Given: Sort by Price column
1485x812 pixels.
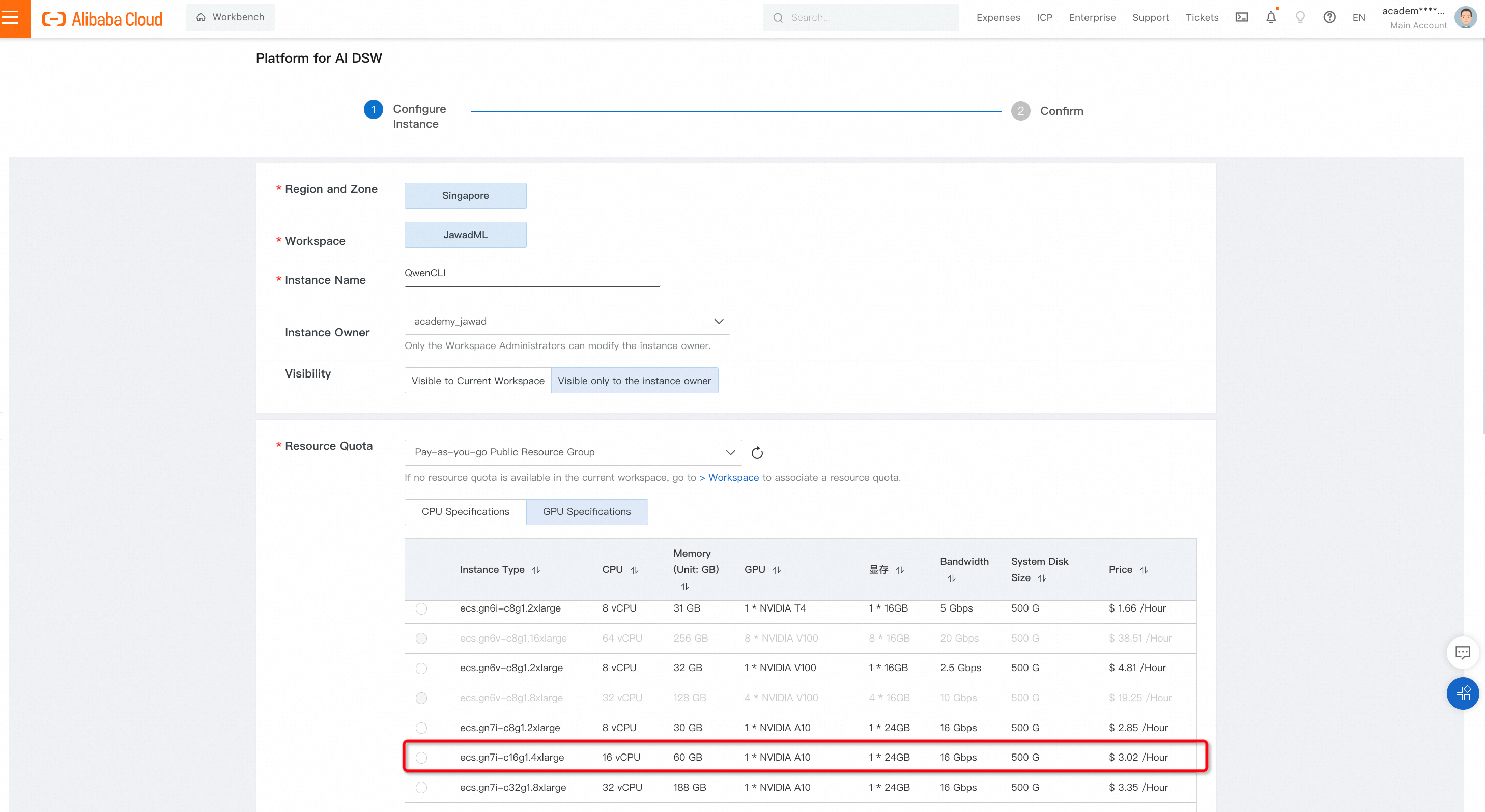Looking at the screenshot, I should point(1144,570).
